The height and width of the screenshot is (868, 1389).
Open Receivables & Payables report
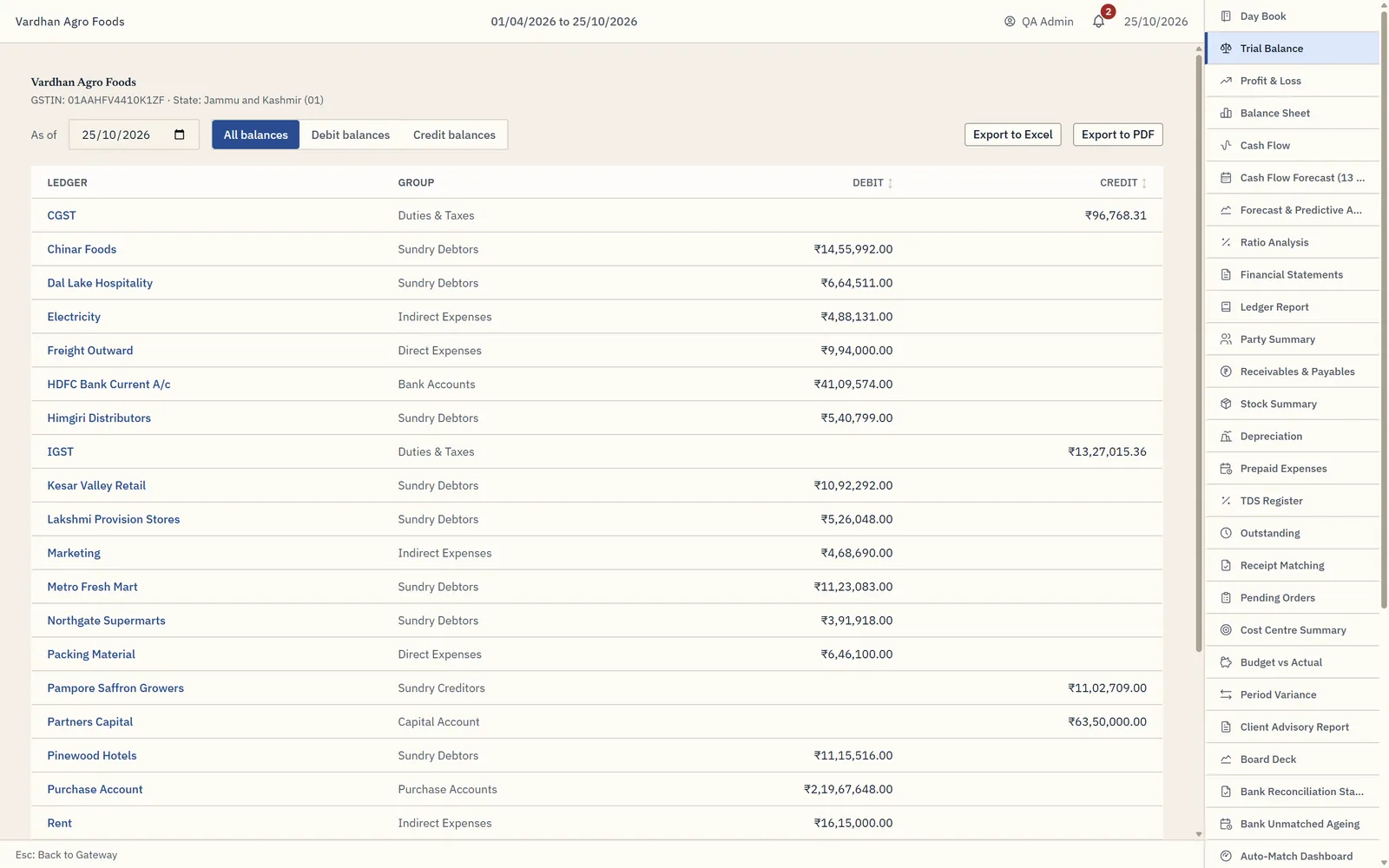click(x=1292, y=372)
